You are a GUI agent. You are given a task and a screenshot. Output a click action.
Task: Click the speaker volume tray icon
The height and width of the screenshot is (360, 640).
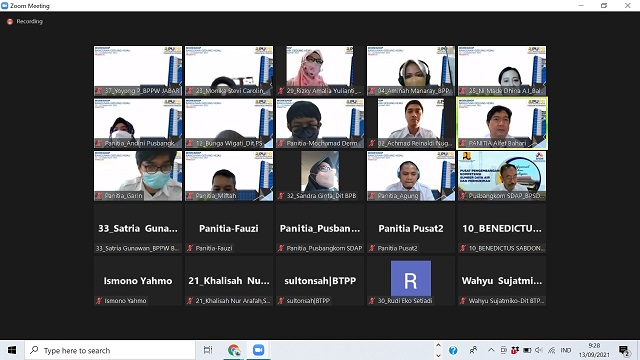tap(539, 350)
